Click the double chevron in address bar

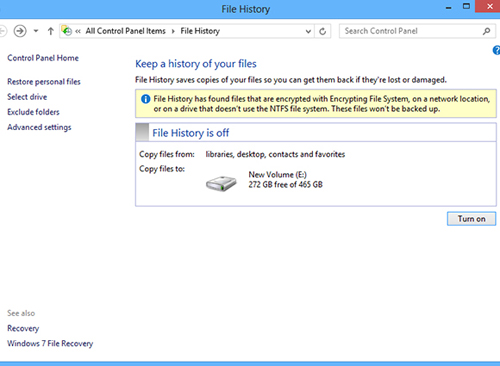coord(78,31)
